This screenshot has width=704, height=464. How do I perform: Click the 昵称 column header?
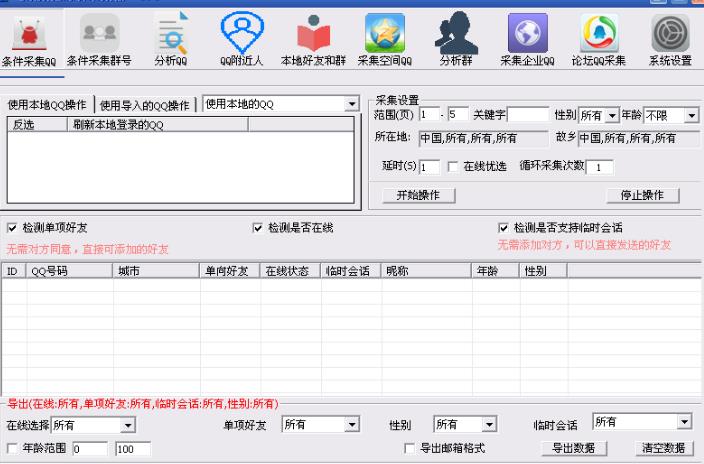[x=427, y=271]
